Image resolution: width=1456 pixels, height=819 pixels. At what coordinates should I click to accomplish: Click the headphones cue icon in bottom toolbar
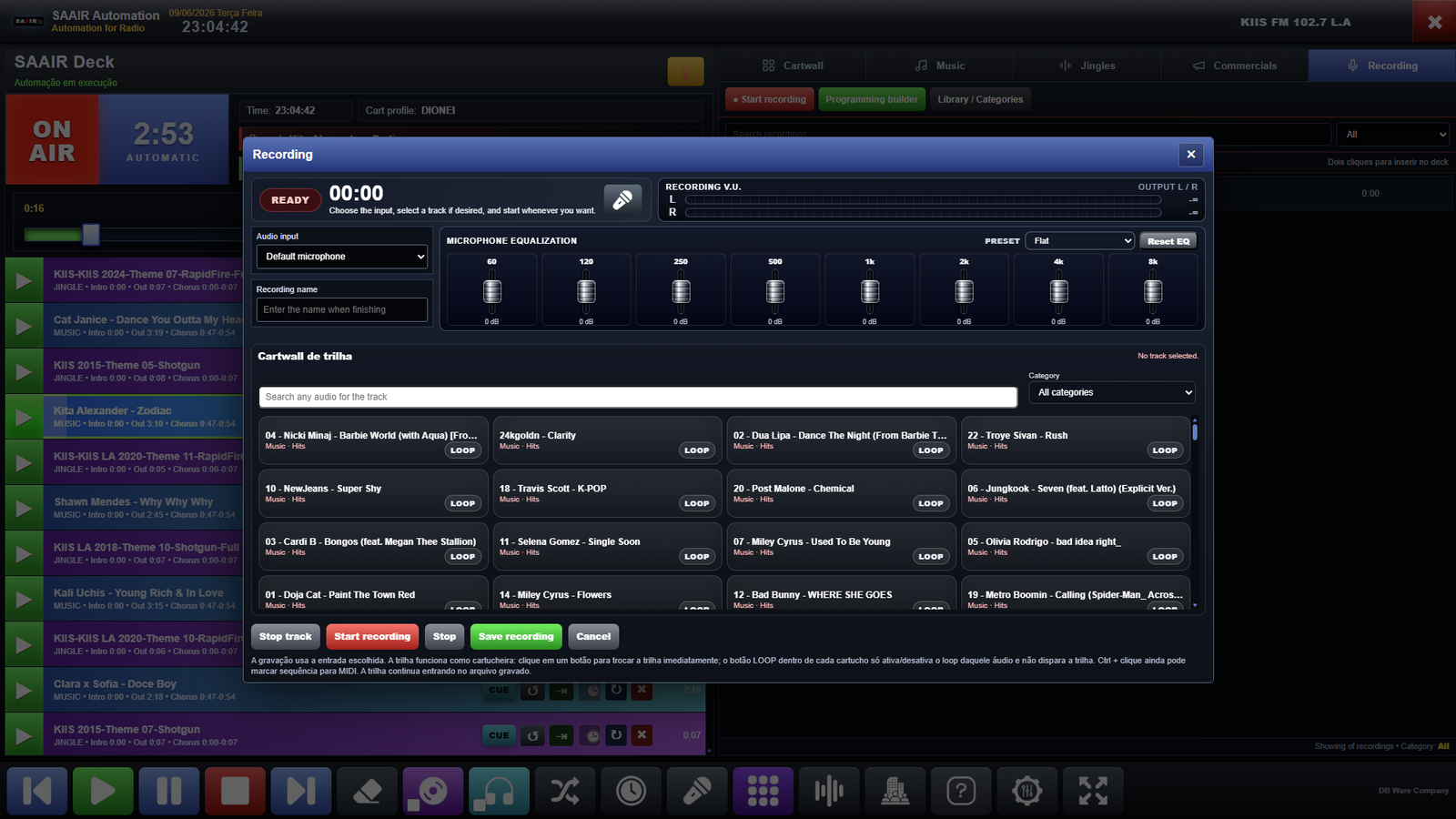499,791
